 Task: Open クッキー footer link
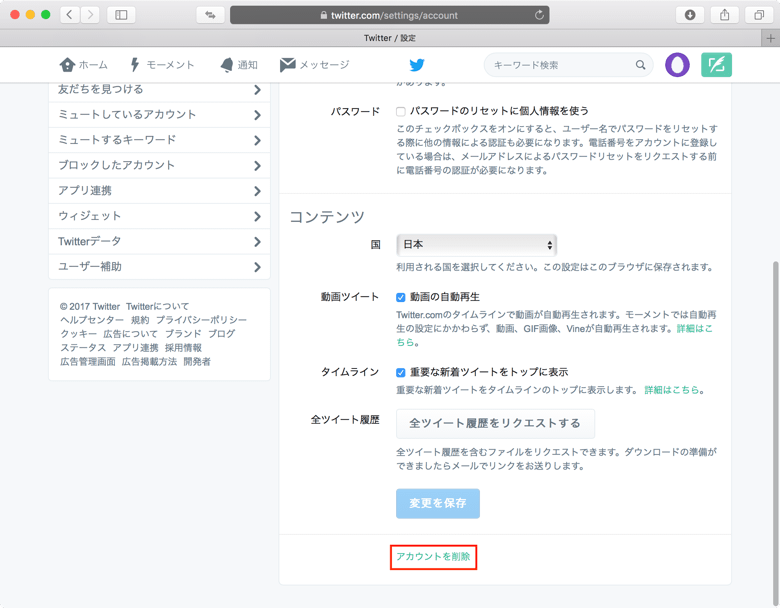click(x=79, y=334)
